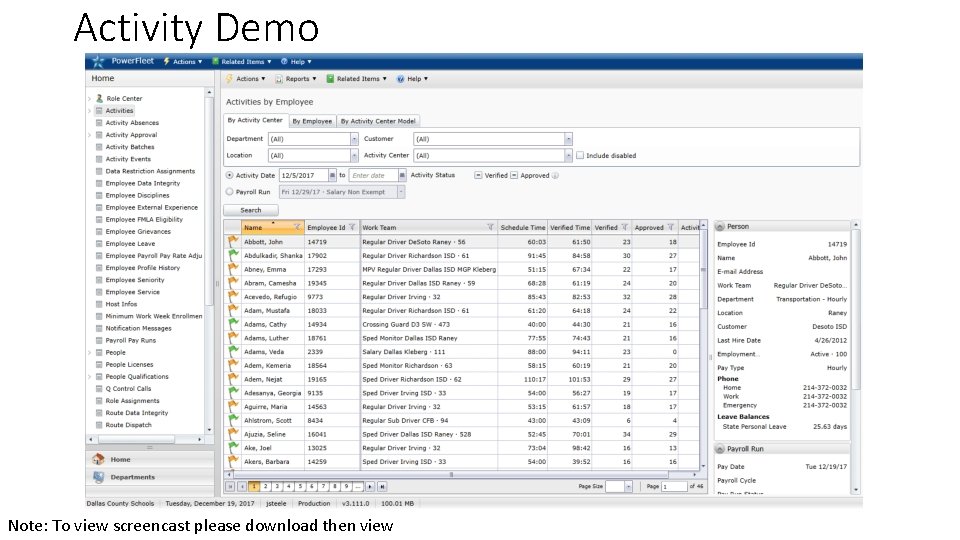The height and width of the screenshot is (540, 960).
Task: Click the Home breadcrumb heading
Action: [x=103, y=78]
